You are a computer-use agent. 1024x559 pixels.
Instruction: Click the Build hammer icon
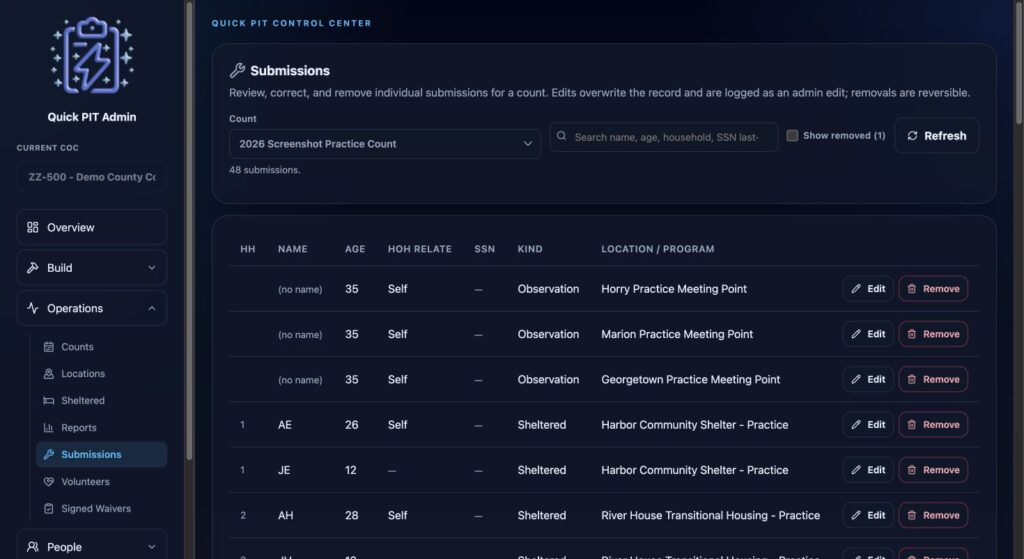click(33, 268)
